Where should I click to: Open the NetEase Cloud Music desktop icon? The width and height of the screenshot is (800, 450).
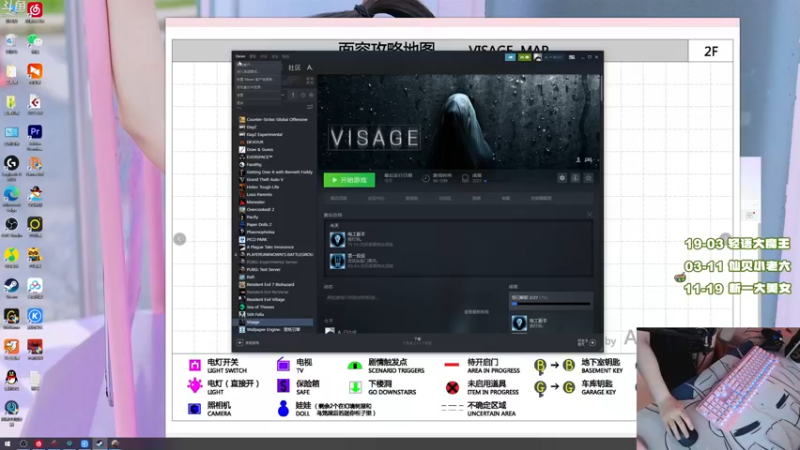[x=35, y=10]
